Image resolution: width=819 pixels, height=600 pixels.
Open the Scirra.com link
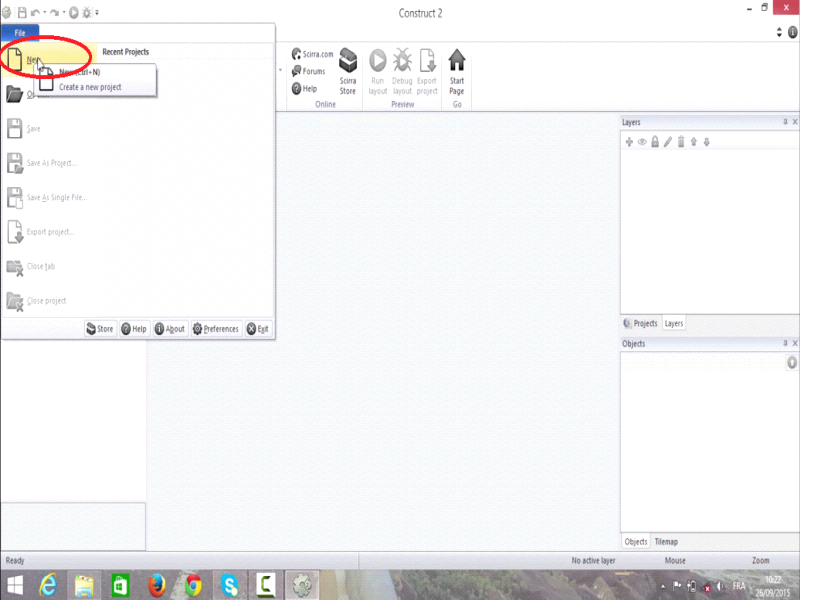314,55
